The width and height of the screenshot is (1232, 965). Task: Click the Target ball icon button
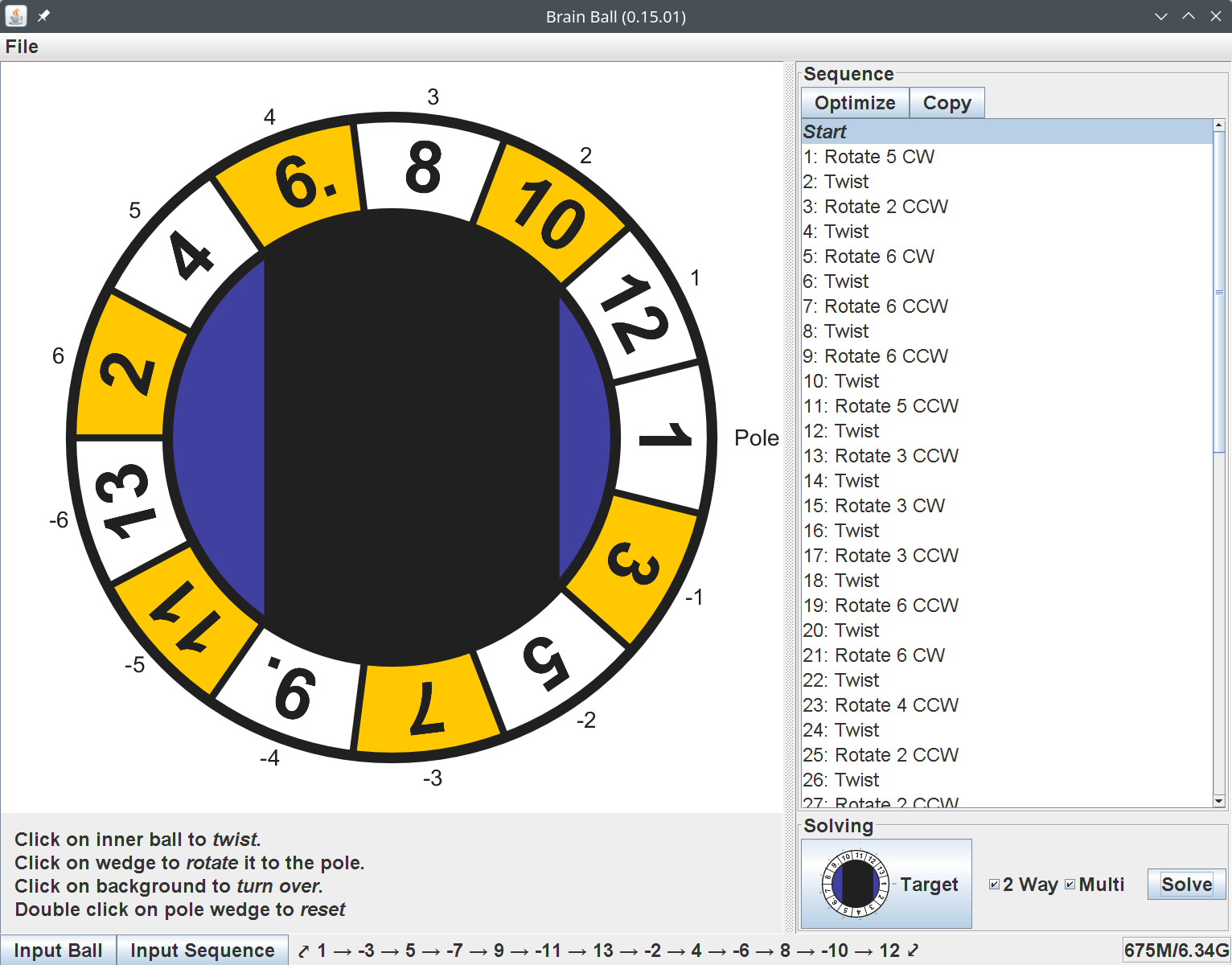(x=886, y=884)
